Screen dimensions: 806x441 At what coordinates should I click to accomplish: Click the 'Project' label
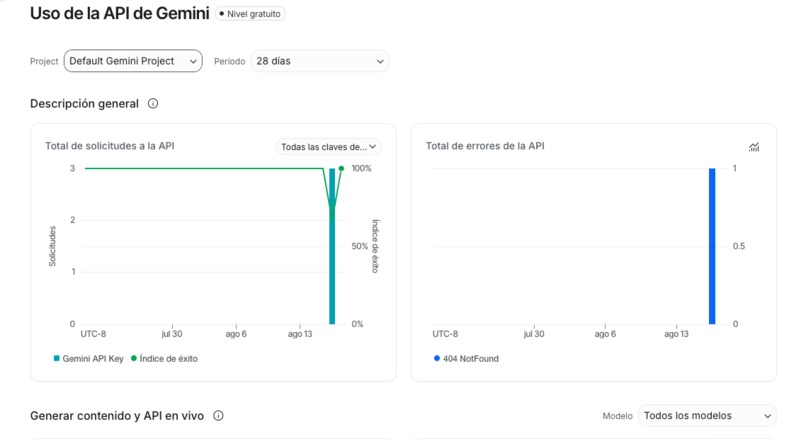tap(44, 61)
